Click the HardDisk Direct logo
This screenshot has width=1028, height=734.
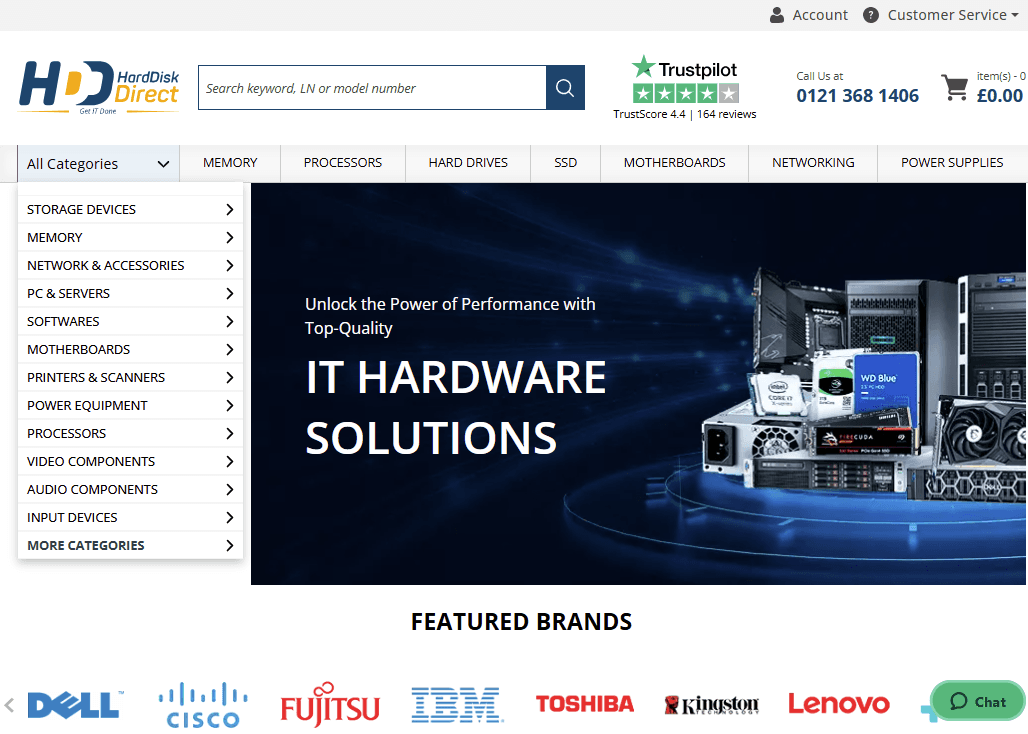(97, 87)
